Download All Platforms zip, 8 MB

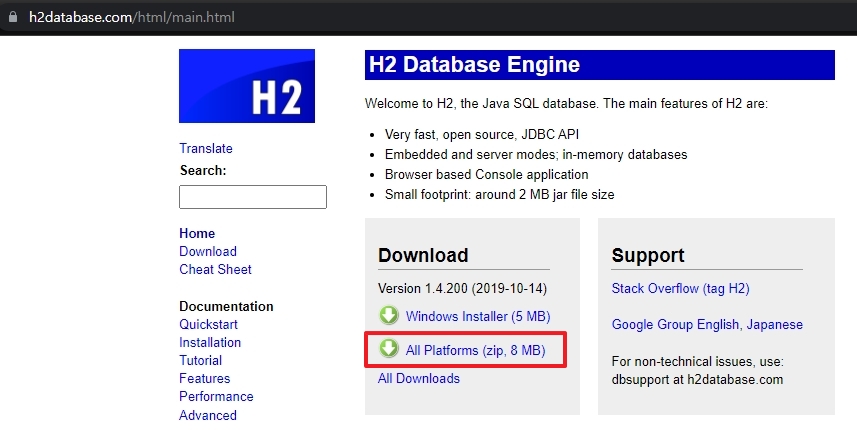[x=476, y=350]
